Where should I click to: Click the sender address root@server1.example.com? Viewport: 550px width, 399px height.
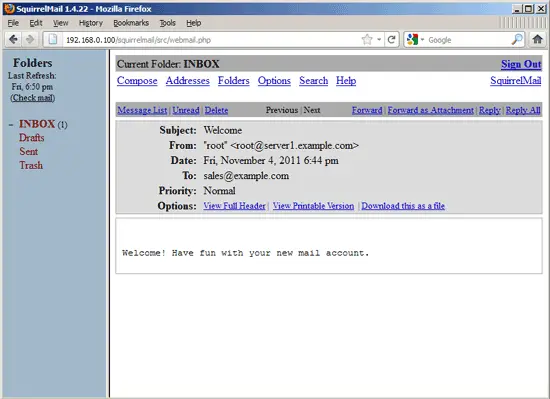(294, 146)
